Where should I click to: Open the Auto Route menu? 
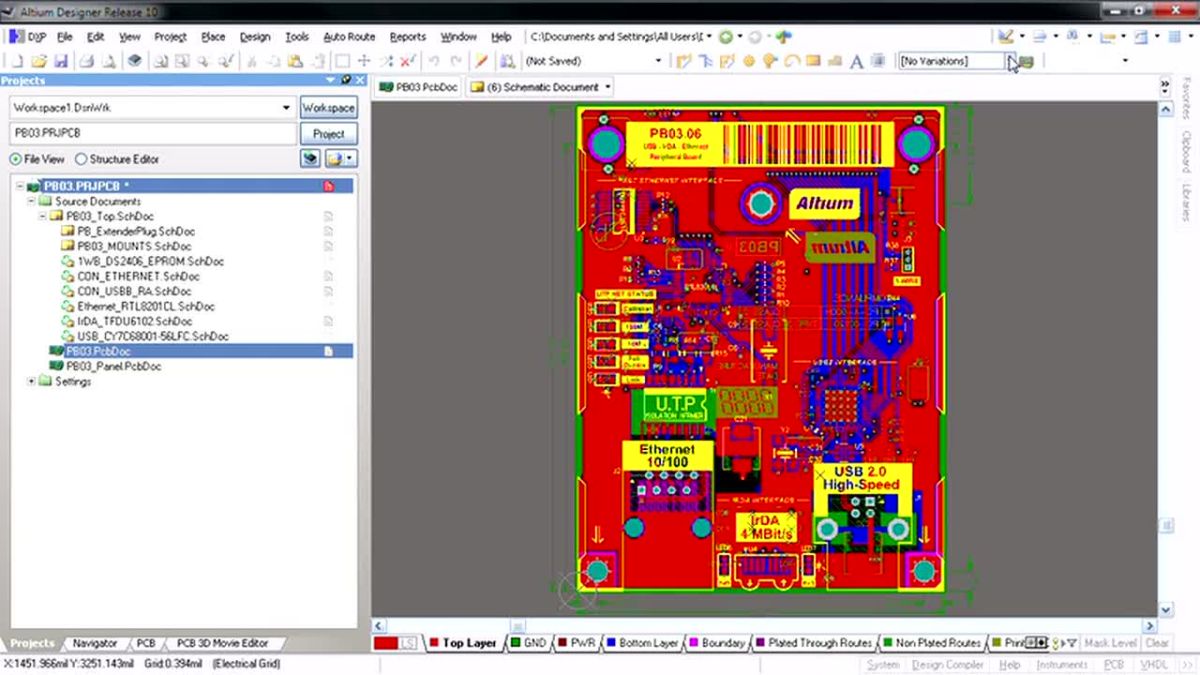click(349, 35)
